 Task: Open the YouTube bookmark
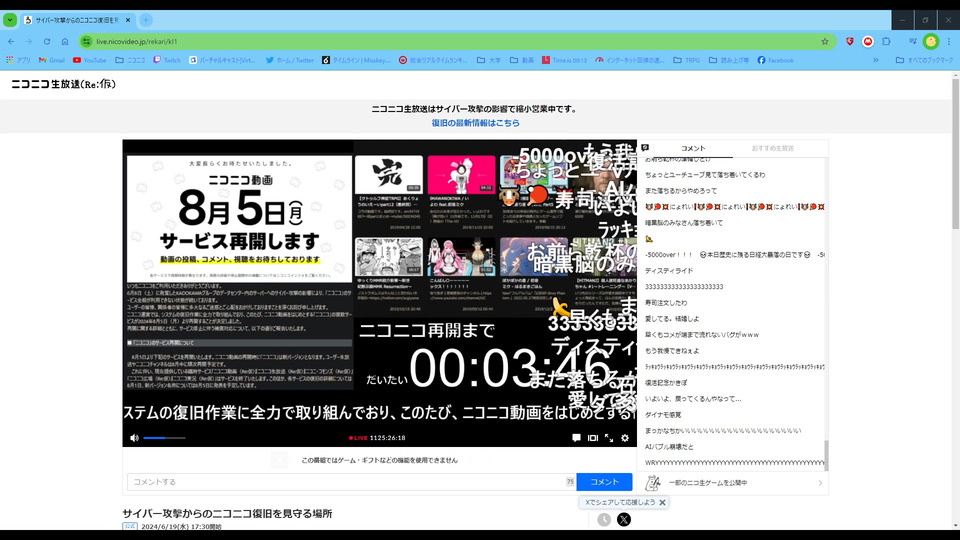pyautogui.click(x=89, y=60)
